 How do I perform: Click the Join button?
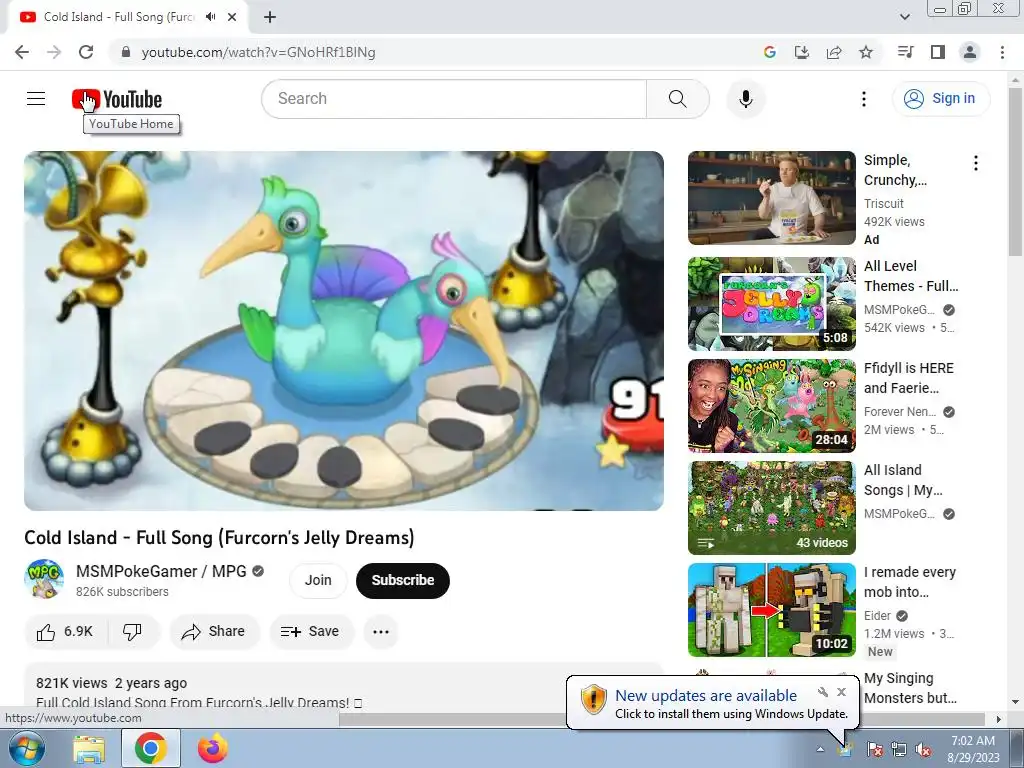tap(318, 580)
